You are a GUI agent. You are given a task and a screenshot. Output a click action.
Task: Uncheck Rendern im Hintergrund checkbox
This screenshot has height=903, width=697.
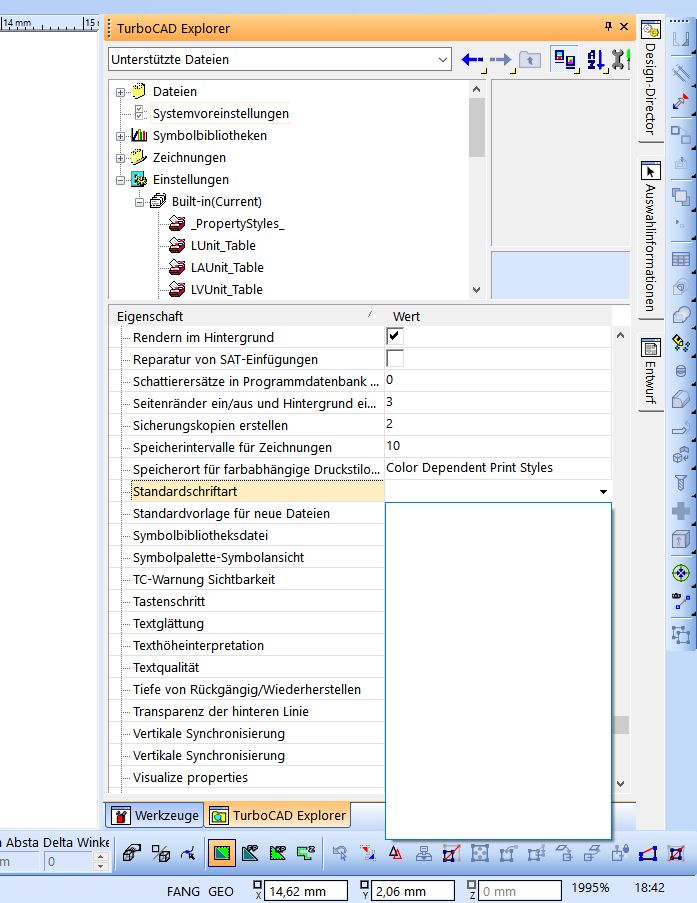(395, 336)
